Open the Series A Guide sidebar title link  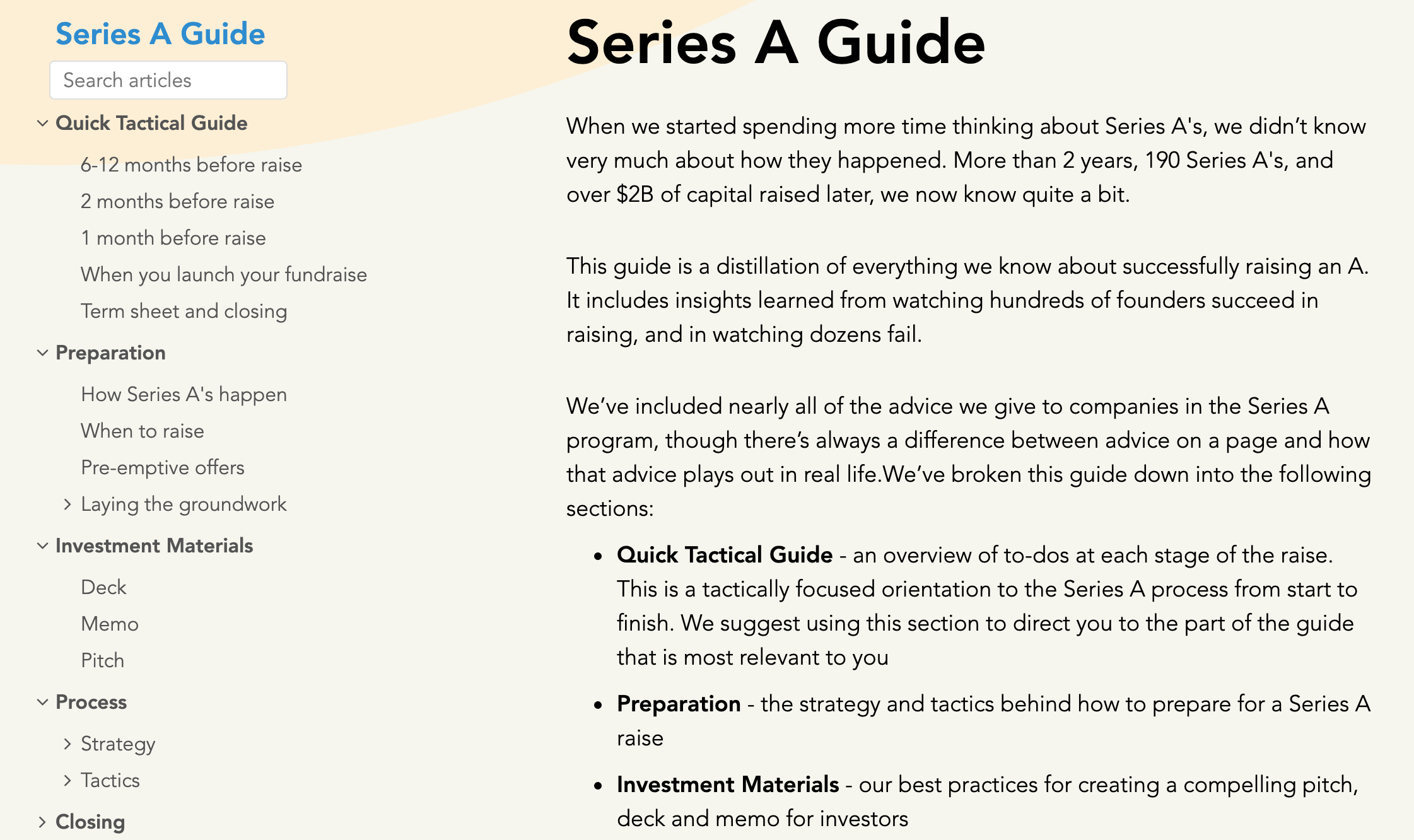tap(160, 34)
